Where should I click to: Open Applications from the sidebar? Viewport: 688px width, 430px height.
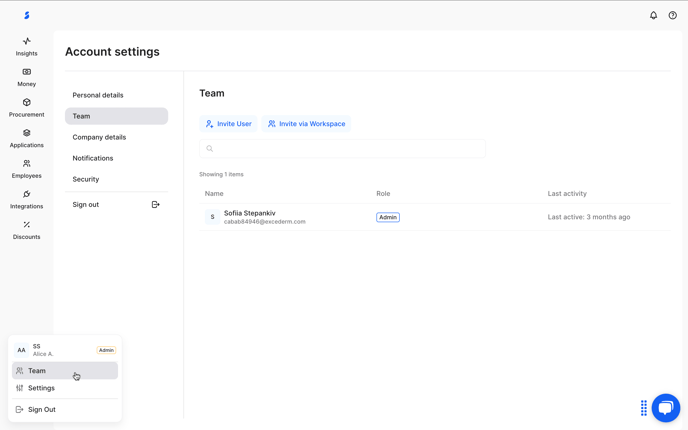[26, 139]
